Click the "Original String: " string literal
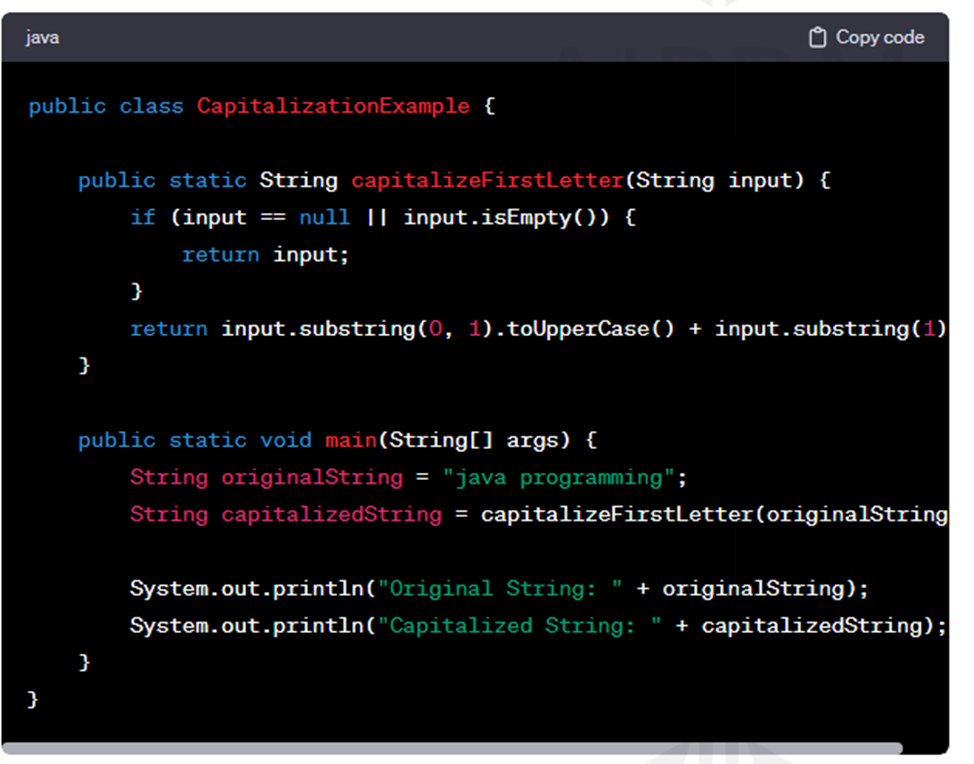 click(x=500, y=589)
